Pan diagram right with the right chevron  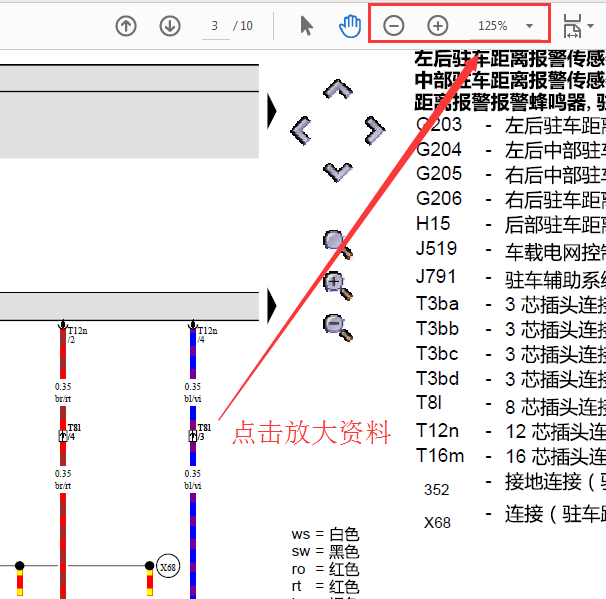coord(374,130)
